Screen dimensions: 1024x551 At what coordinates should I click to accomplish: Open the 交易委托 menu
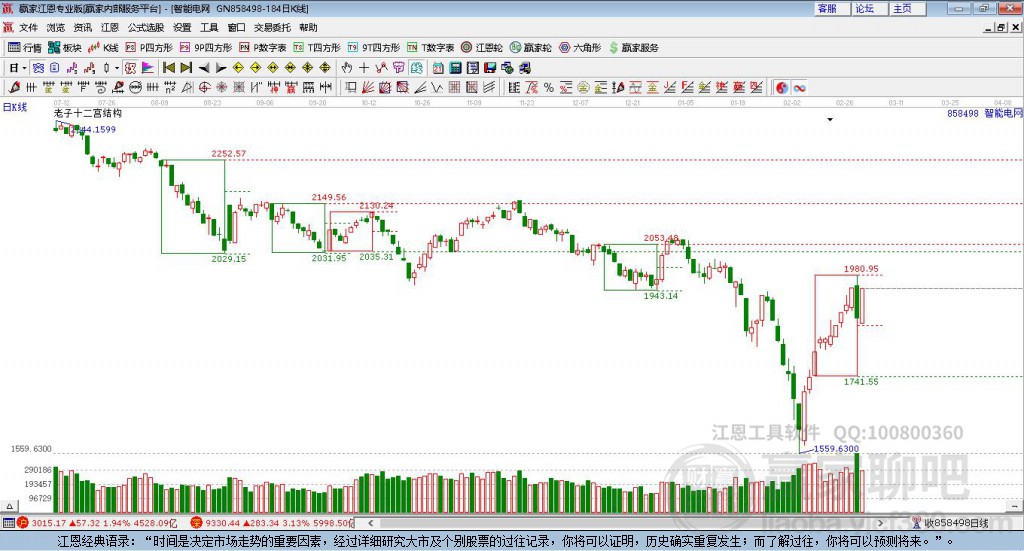pos(272,27)
